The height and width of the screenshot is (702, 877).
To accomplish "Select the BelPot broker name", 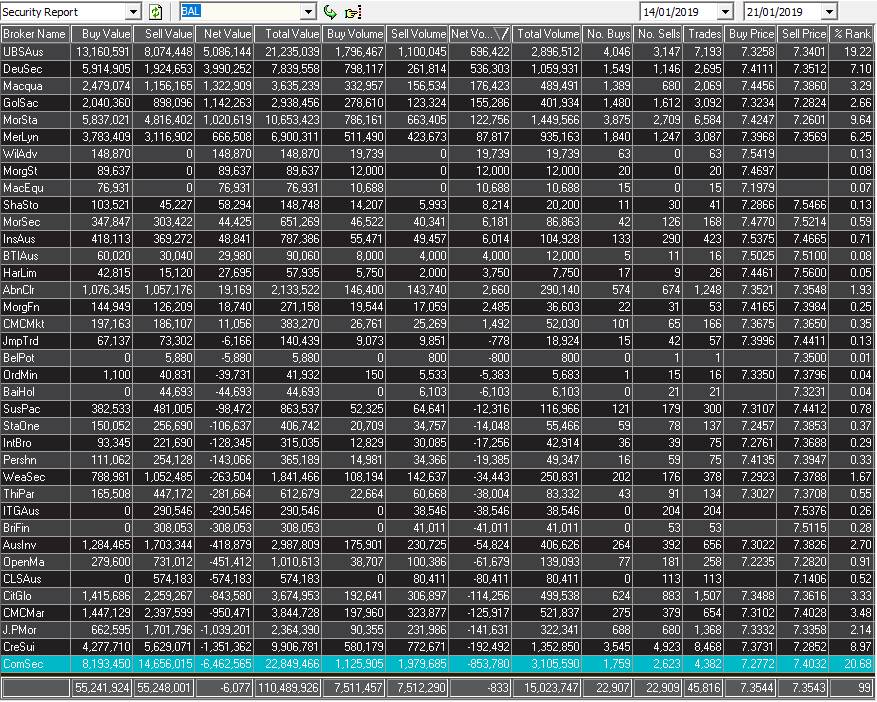I will (19, 357).
